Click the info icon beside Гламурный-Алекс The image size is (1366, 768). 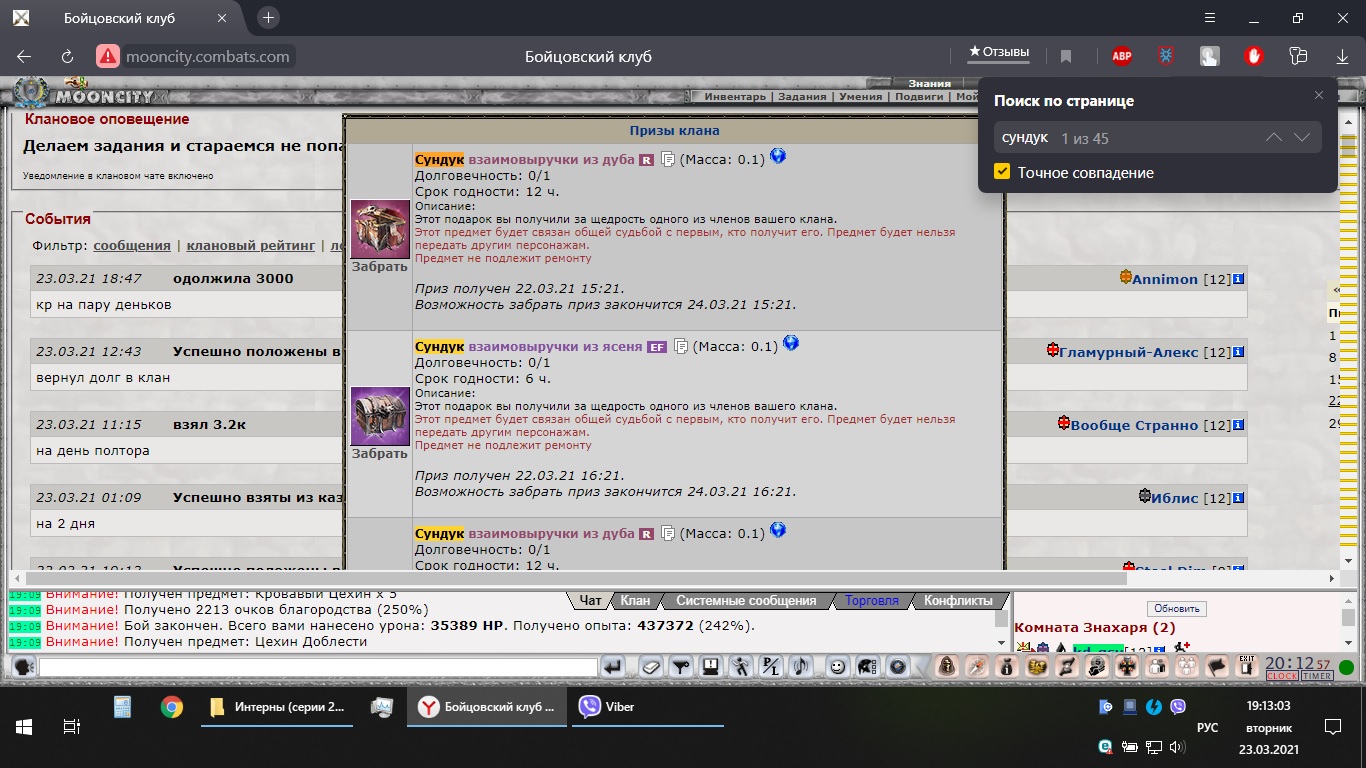coord(1238,352)
